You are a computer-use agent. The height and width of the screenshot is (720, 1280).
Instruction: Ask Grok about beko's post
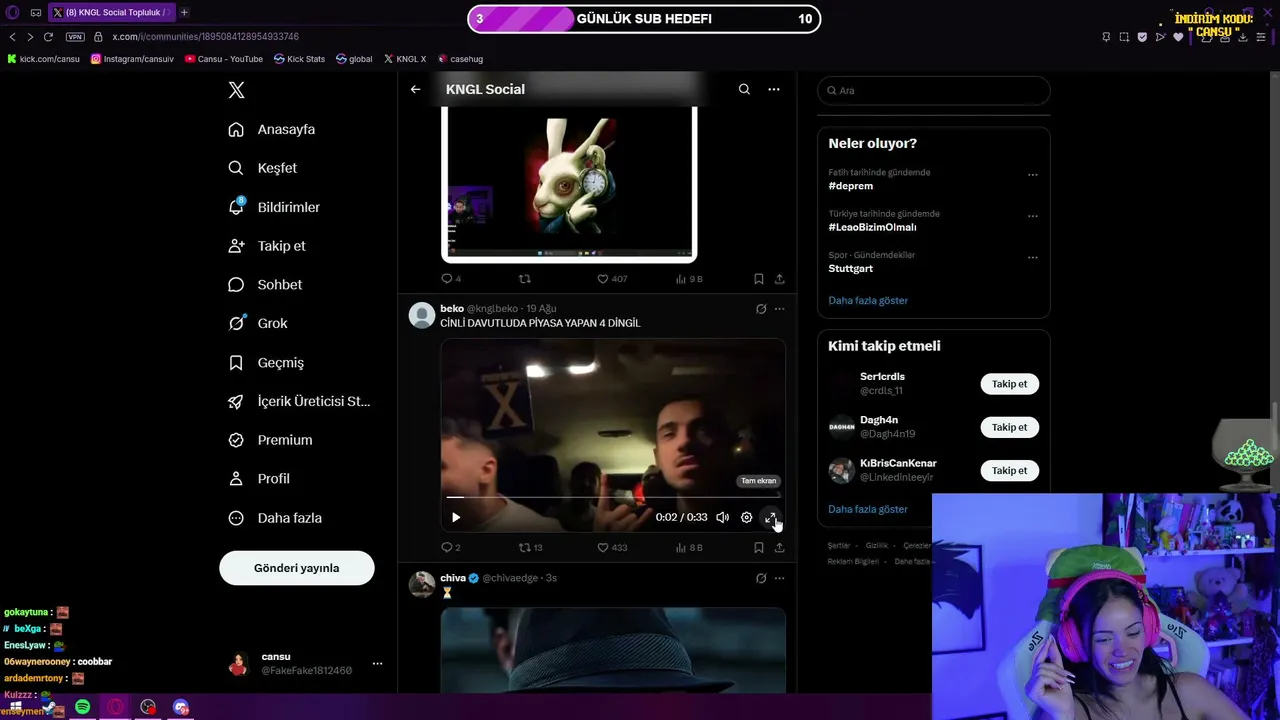pos(761,309)
